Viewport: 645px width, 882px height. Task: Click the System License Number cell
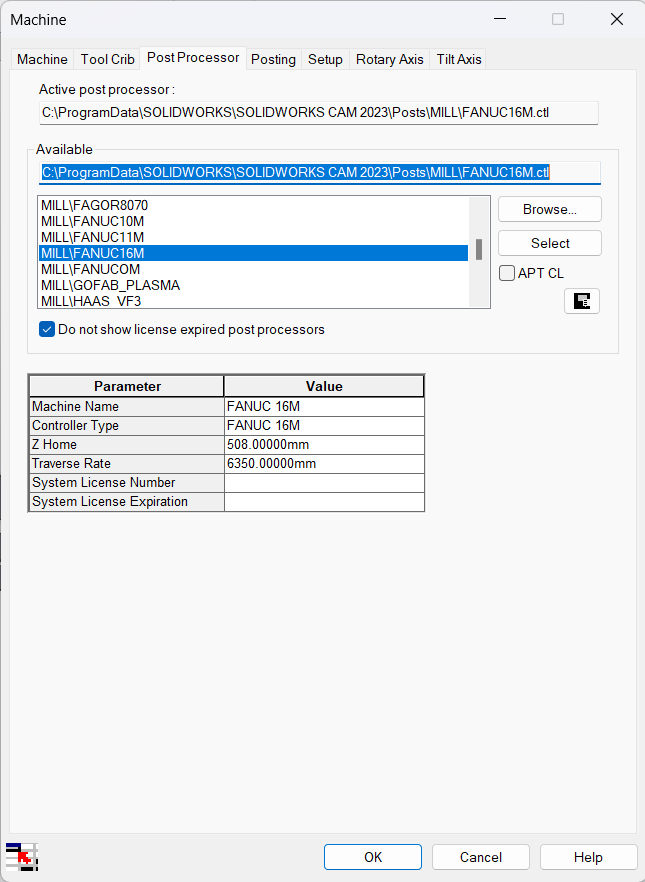coord(127,483)
